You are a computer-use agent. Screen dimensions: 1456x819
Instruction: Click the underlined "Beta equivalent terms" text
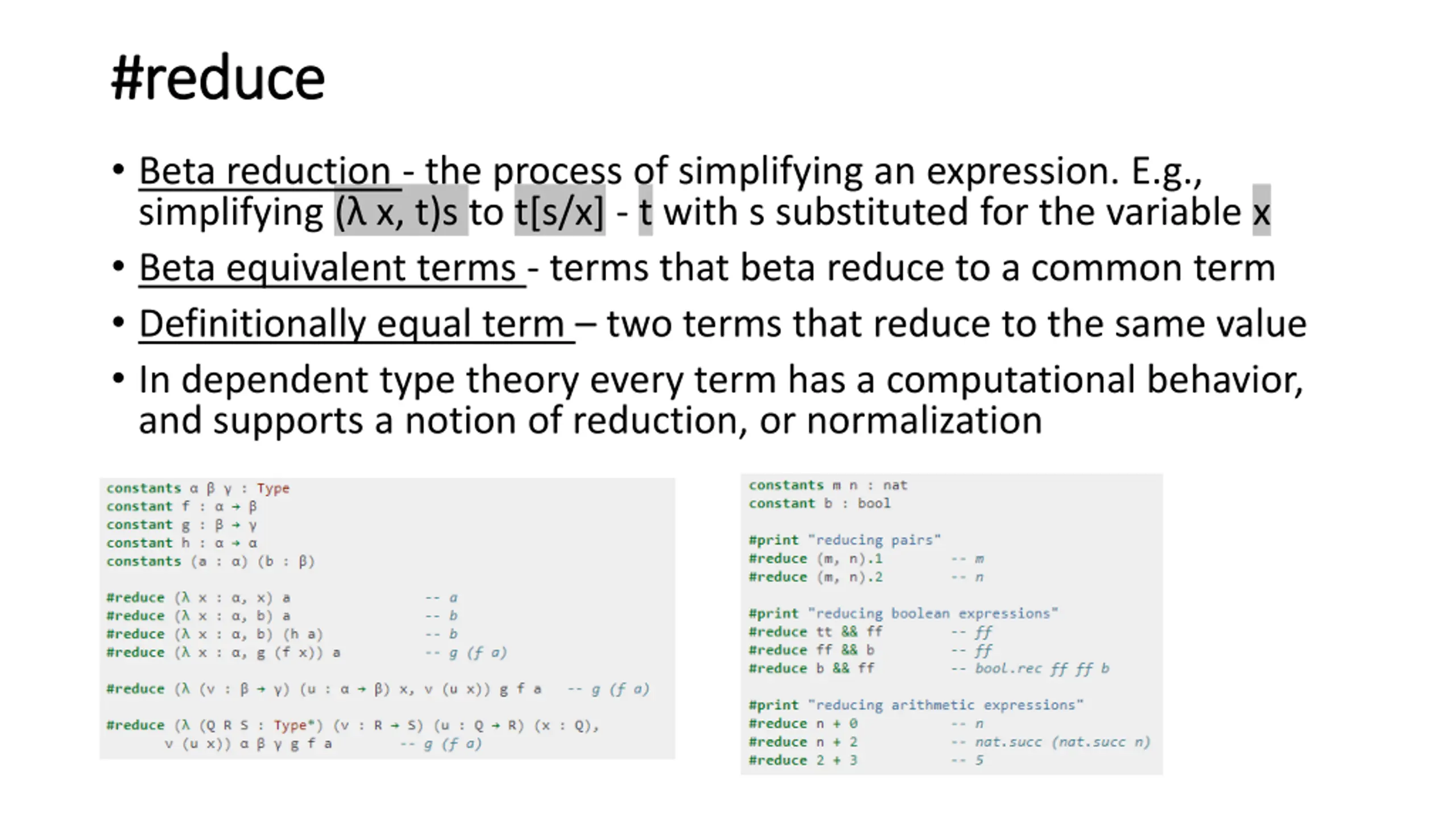point(328,267)
